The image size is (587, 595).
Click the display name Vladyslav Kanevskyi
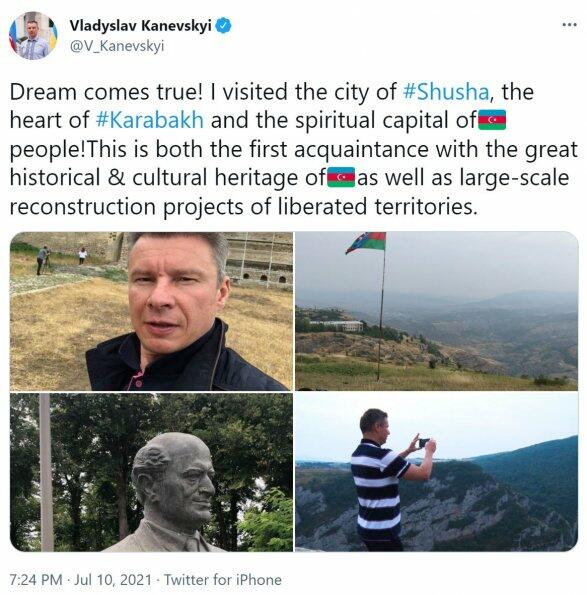tap(140, 26)
